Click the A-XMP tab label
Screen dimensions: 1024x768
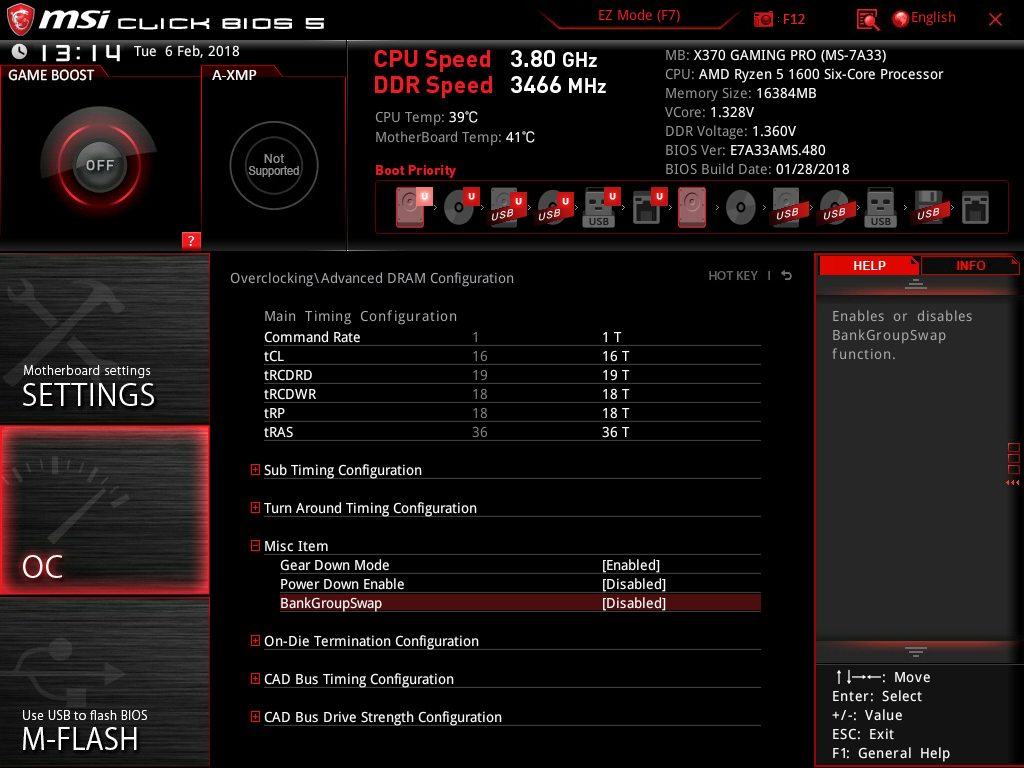234,75
